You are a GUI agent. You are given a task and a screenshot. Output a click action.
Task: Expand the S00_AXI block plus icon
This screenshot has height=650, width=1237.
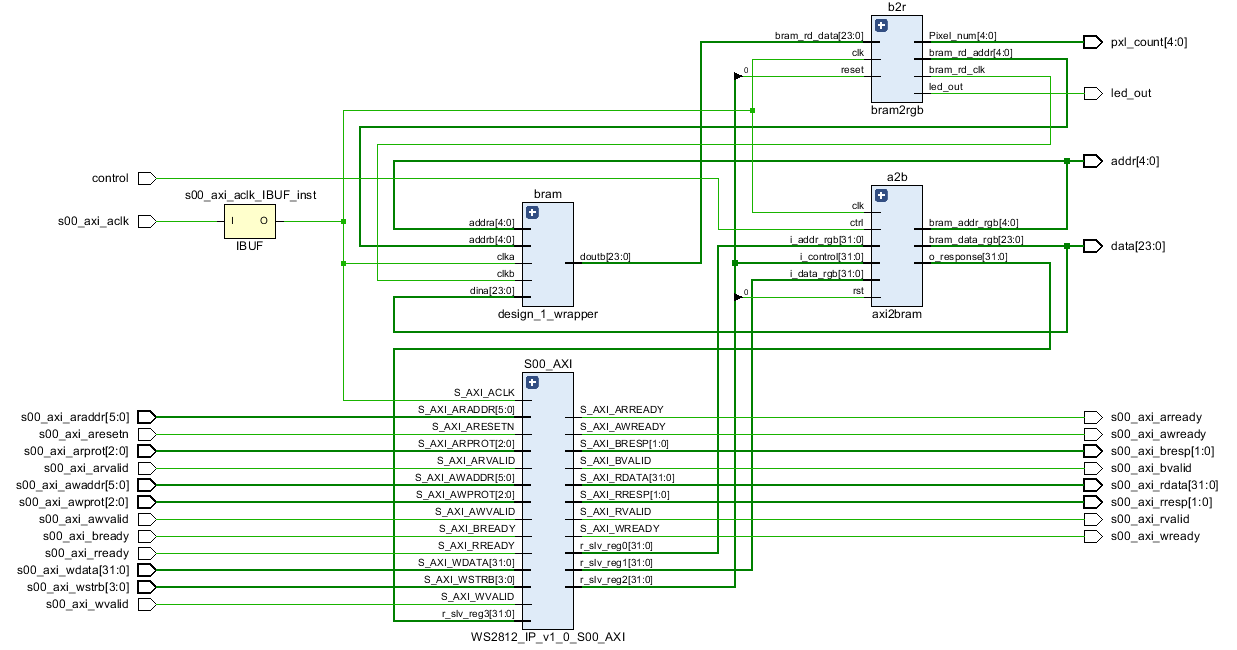531,382
